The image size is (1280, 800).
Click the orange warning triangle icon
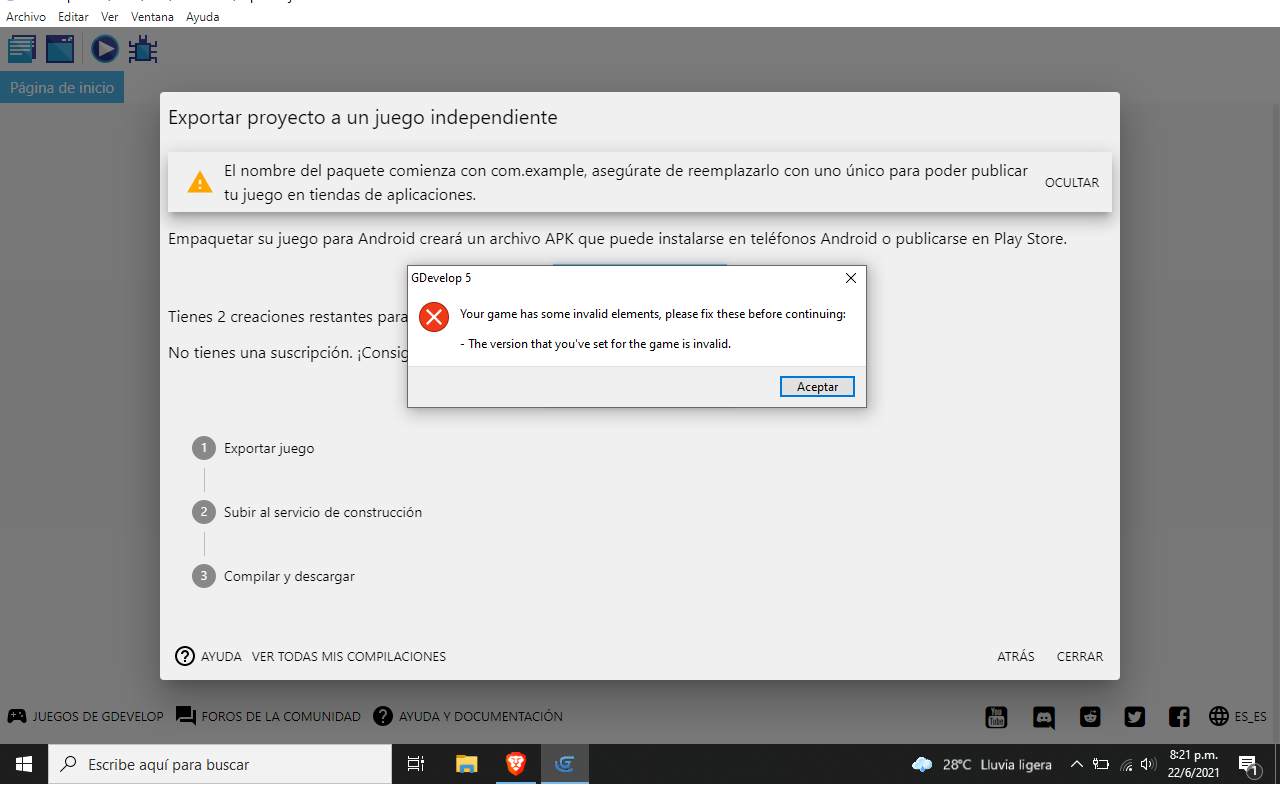click(x=200, y=183)
